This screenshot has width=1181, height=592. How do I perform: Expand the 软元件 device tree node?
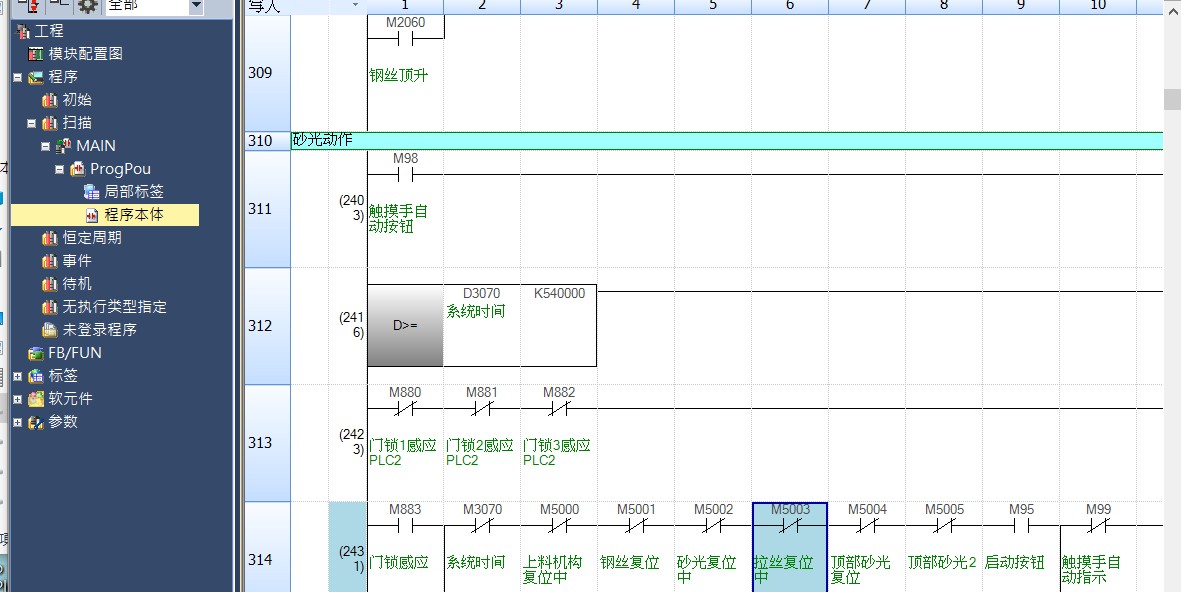(17, 399)
